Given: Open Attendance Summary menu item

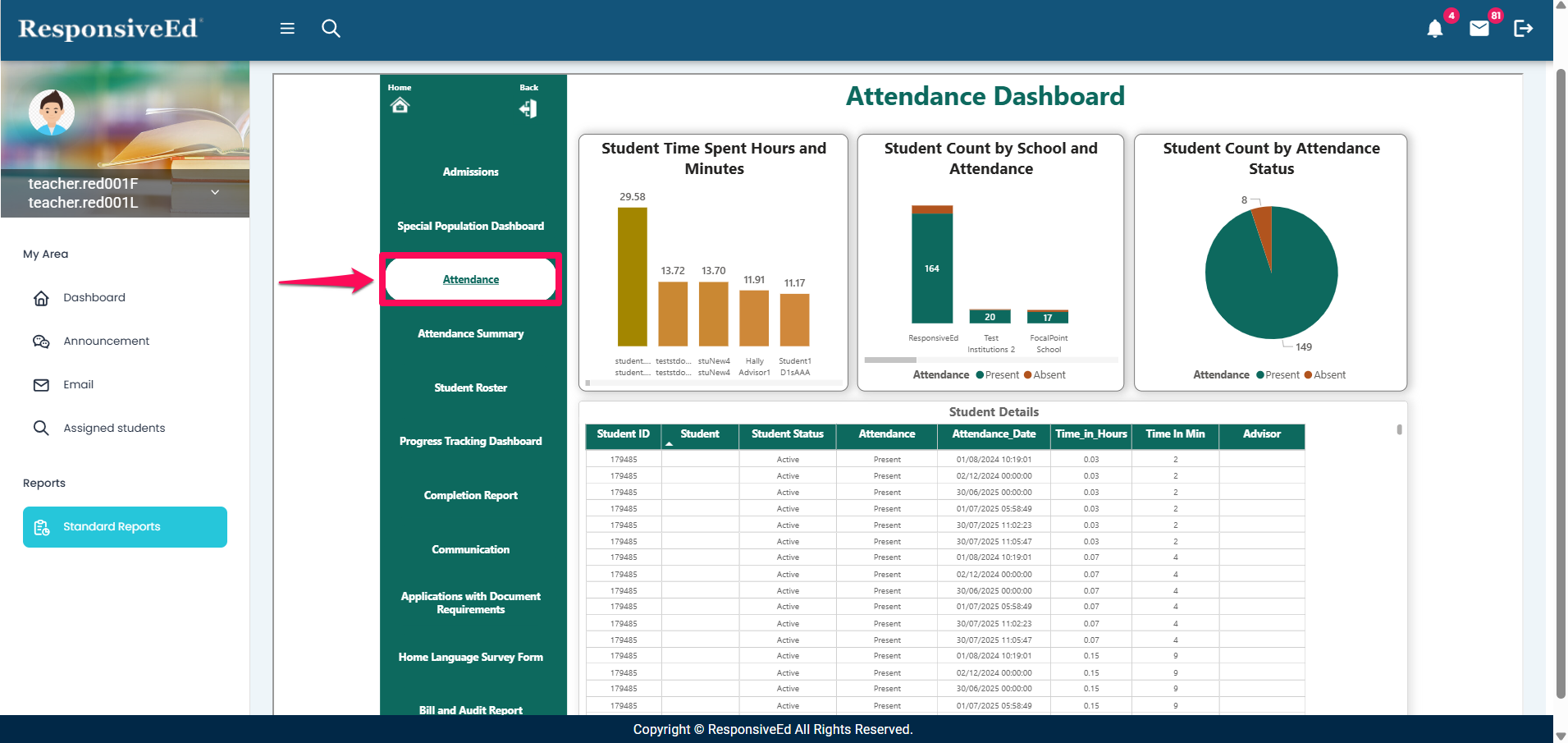Looking at the screenshot, I should tap(470, 334).
